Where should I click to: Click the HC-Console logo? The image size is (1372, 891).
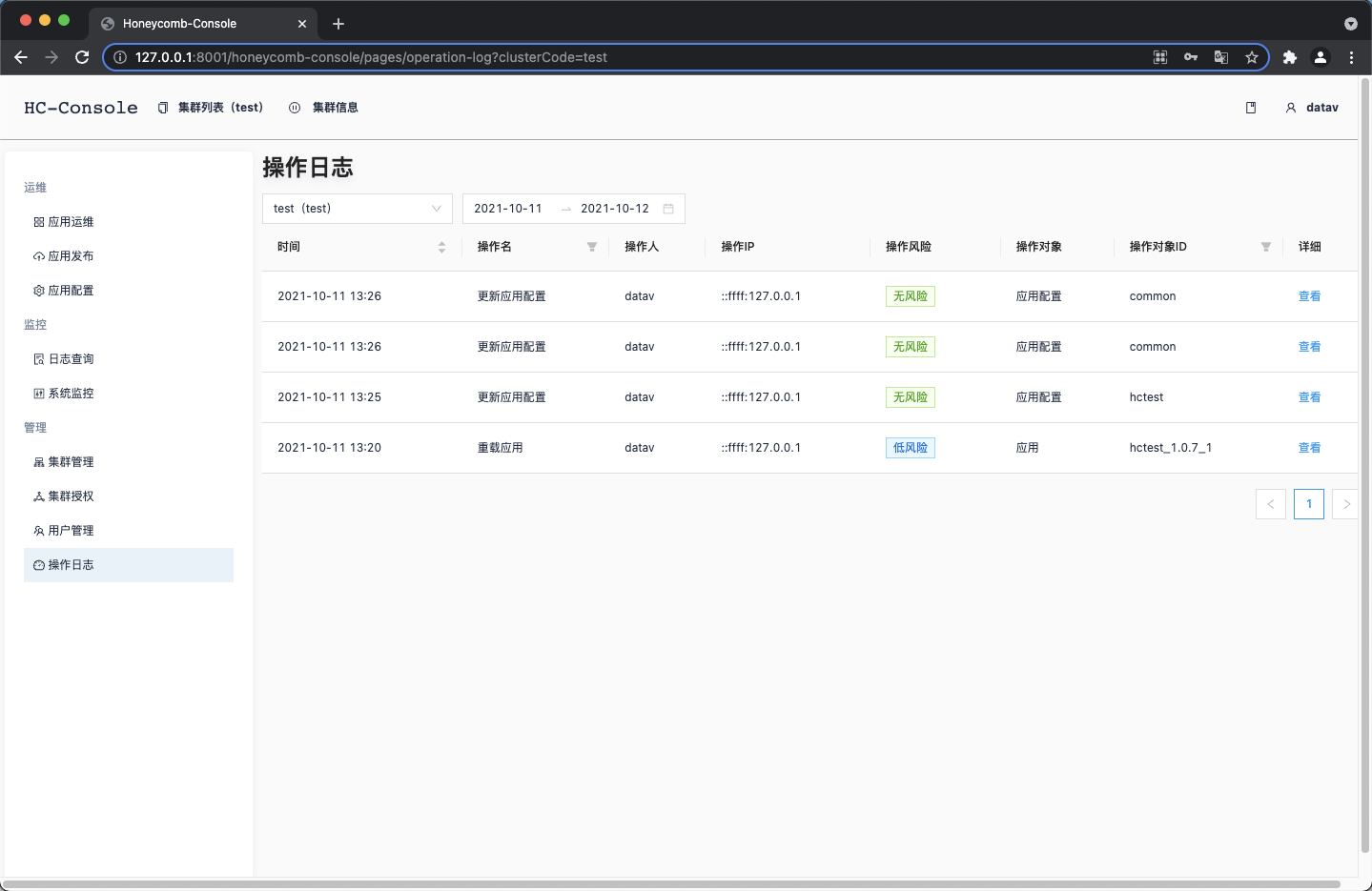coord(81,108)
